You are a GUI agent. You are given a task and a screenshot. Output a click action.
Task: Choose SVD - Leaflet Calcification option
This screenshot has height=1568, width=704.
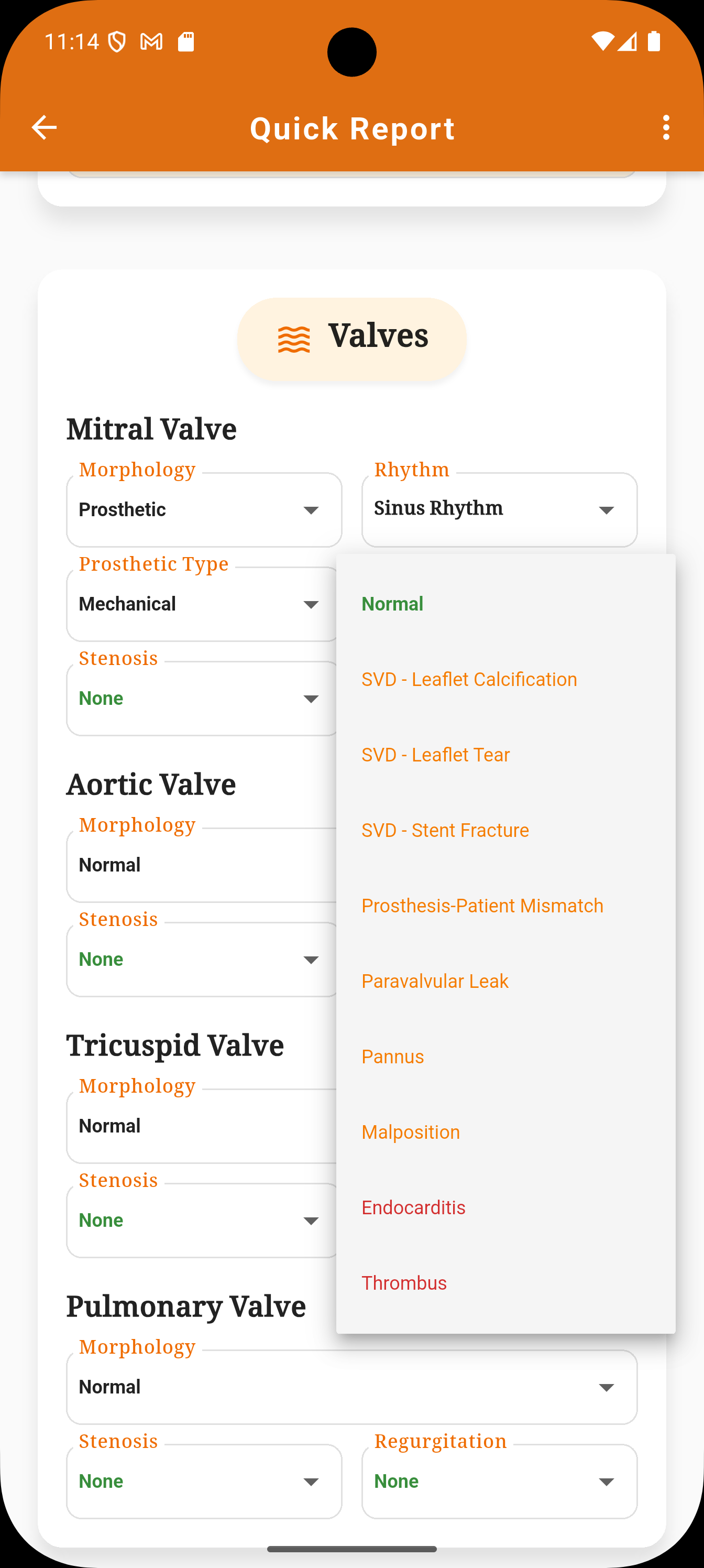coord(505,679)
